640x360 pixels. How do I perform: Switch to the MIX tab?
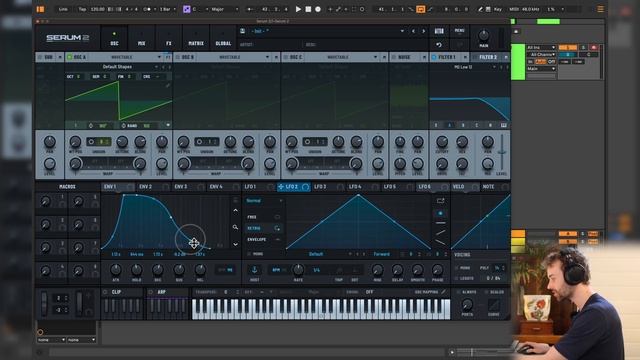coord(142,38)
